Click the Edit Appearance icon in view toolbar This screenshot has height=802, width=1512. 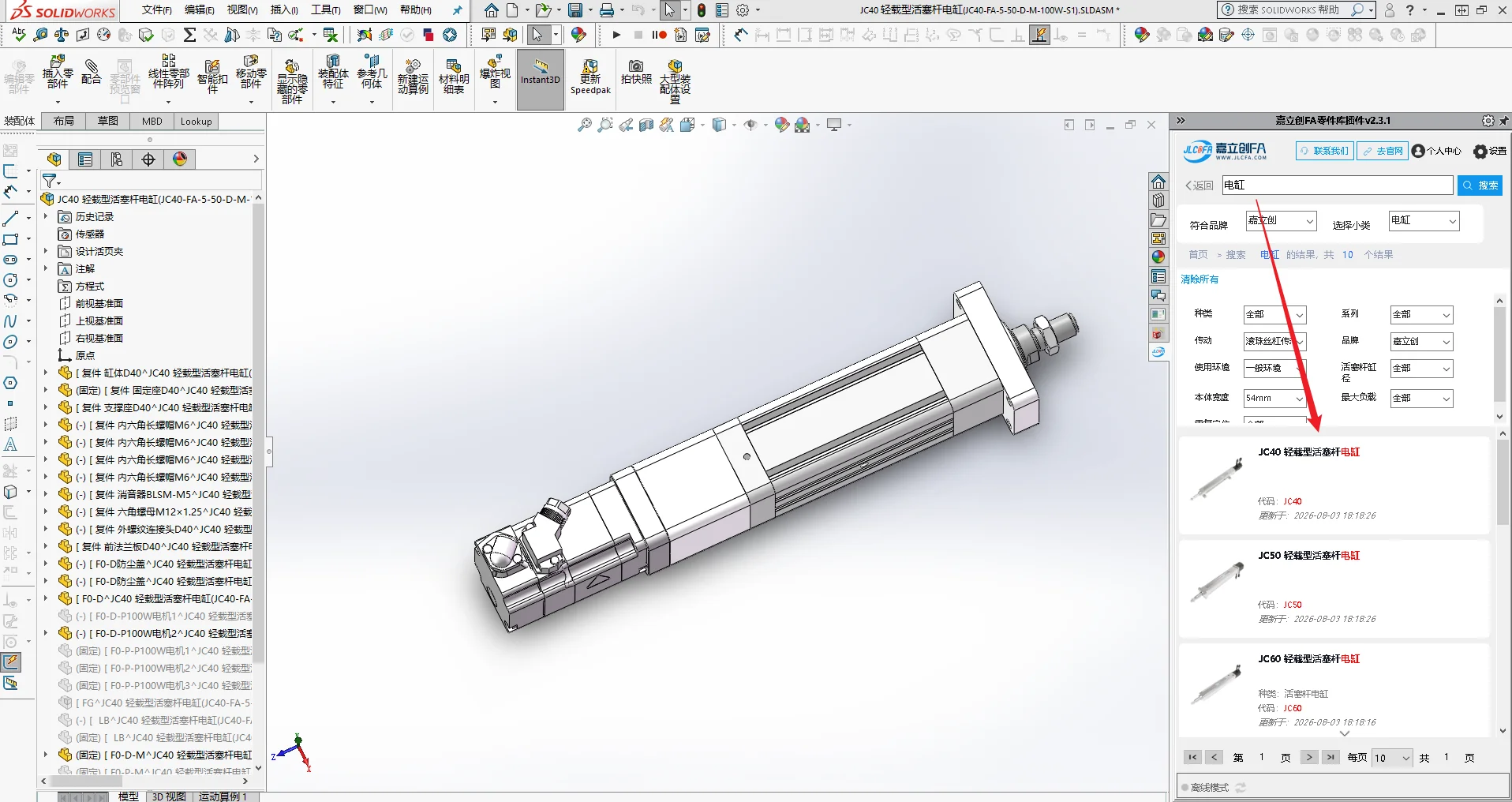pyautogui.click(x=782, y=125)
